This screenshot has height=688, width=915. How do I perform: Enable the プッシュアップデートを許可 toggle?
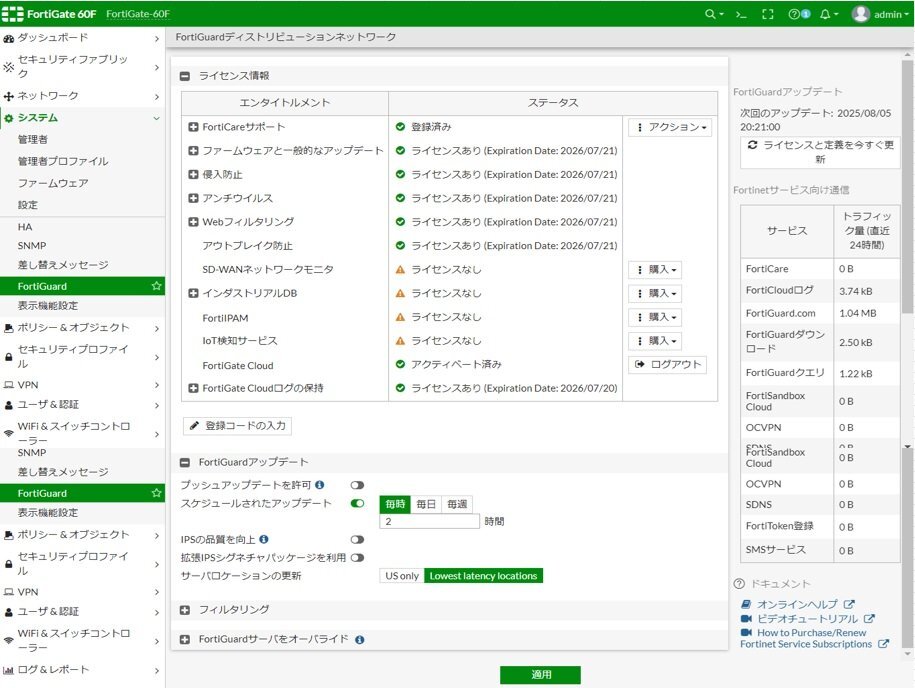click(x=357, y=485)
